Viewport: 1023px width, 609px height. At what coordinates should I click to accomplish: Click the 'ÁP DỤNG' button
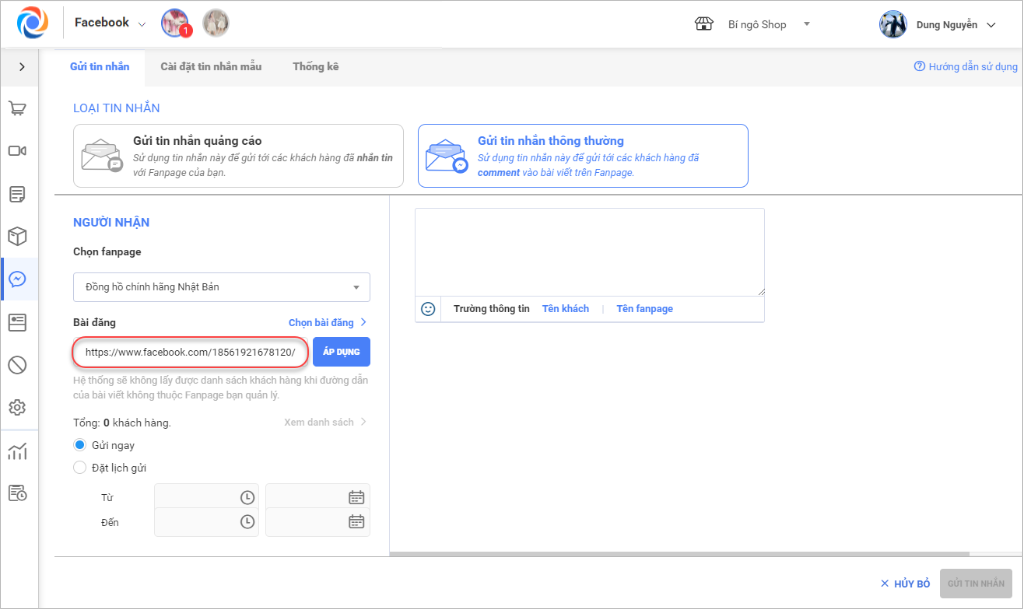tap(341, 352)
